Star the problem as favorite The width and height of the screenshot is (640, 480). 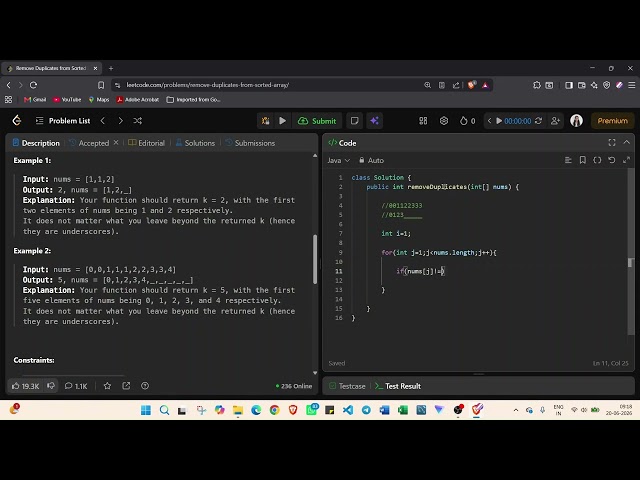tap(107, 386)
